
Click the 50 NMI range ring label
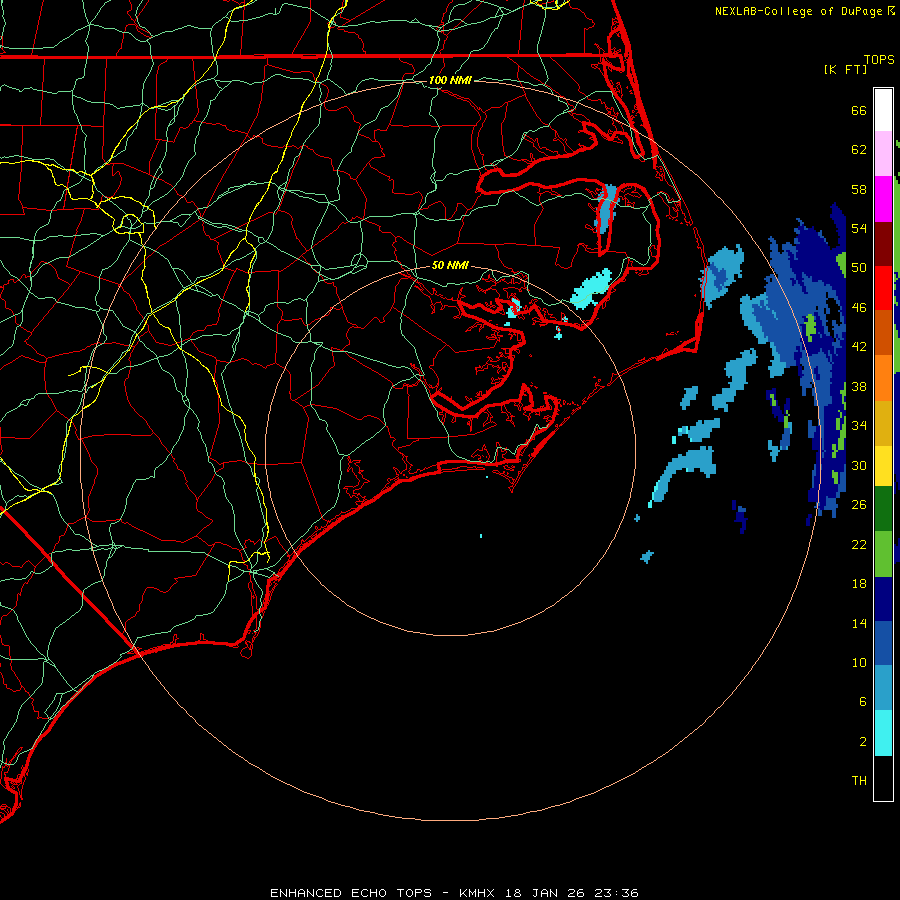450,265
